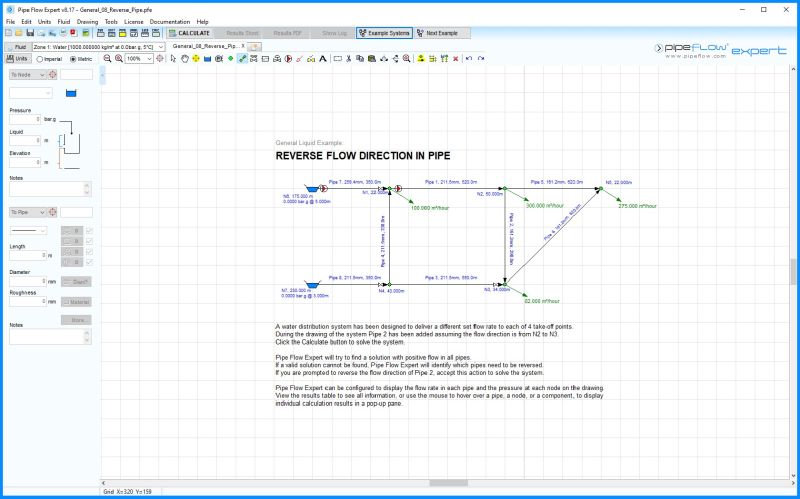Click the scissors Cut icon
This screenshot has height=499, width=800.
[348, 59]
